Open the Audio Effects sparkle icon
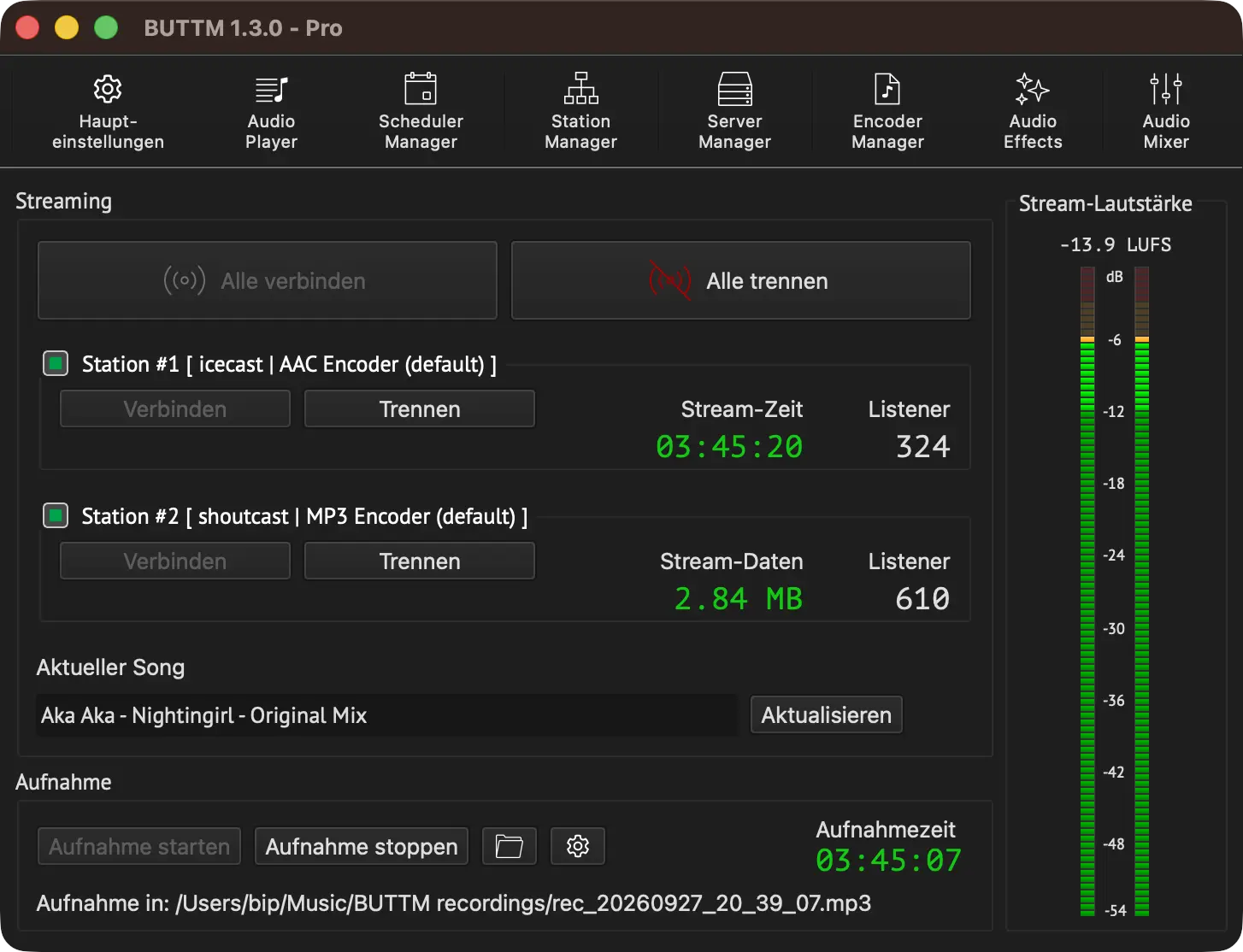This screenshot has height=952, width=1243. pyautogui.click(x=1033, y=89)
